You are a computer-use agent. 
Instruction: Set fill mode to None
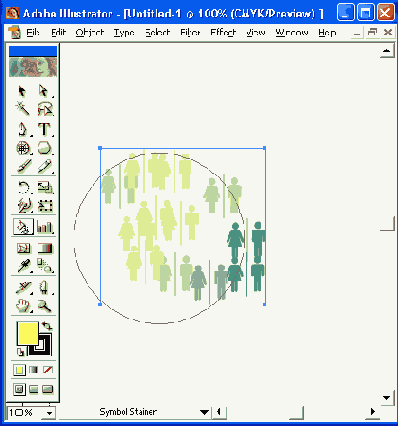point(48,370)
